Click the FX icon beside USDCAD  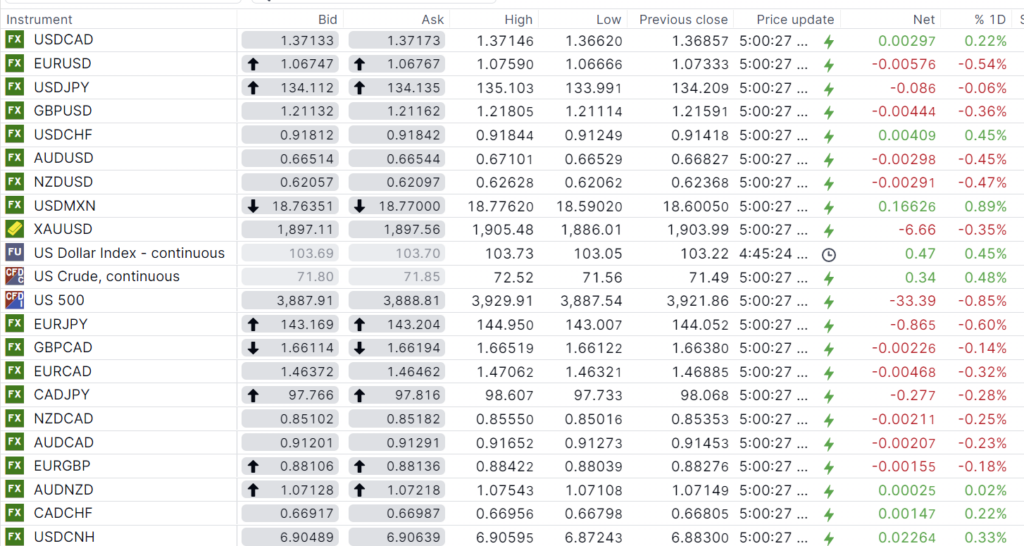[x=15, y=39]
